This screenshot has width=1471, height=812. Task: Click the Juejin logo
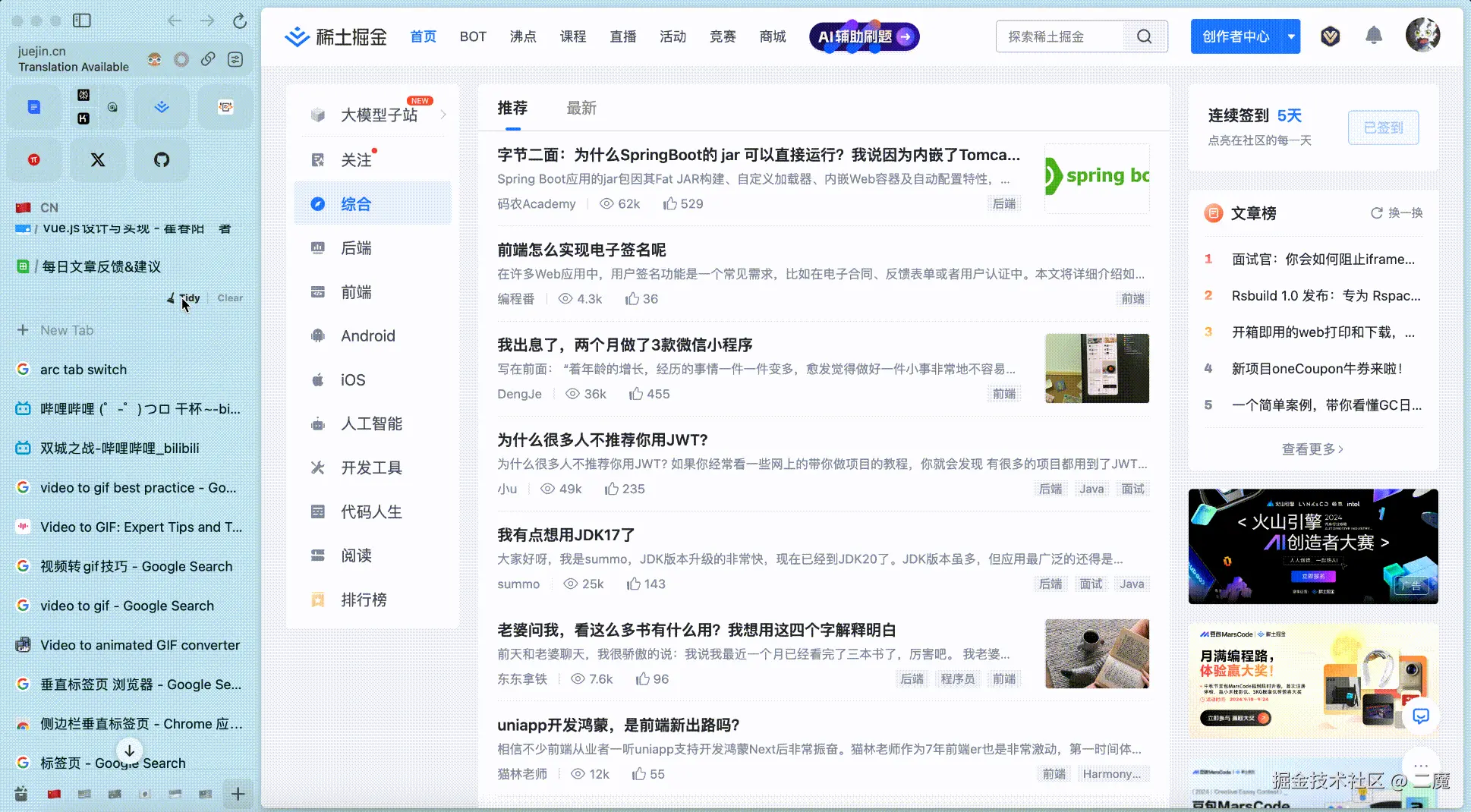[335, 36]
